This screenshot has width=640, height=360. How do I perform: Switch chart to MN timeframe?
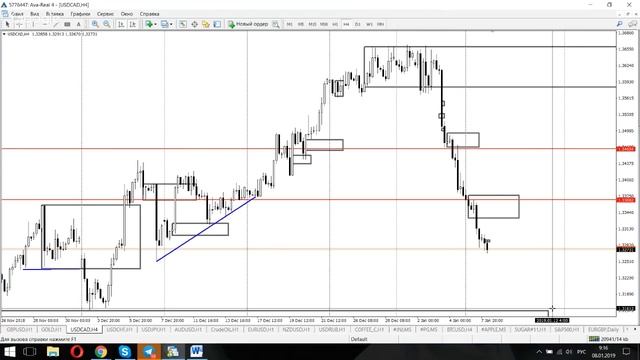pos(380,24)
